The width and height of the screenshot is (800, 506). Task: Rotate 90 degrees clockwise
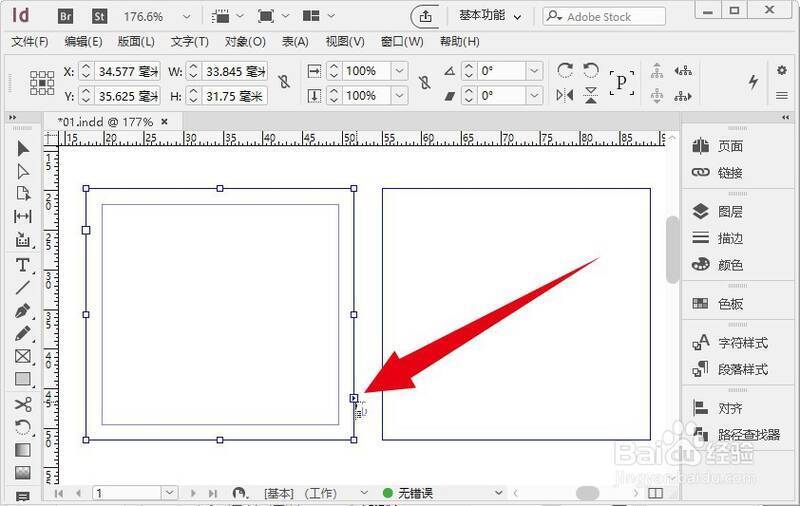click(x=565, y=70)
